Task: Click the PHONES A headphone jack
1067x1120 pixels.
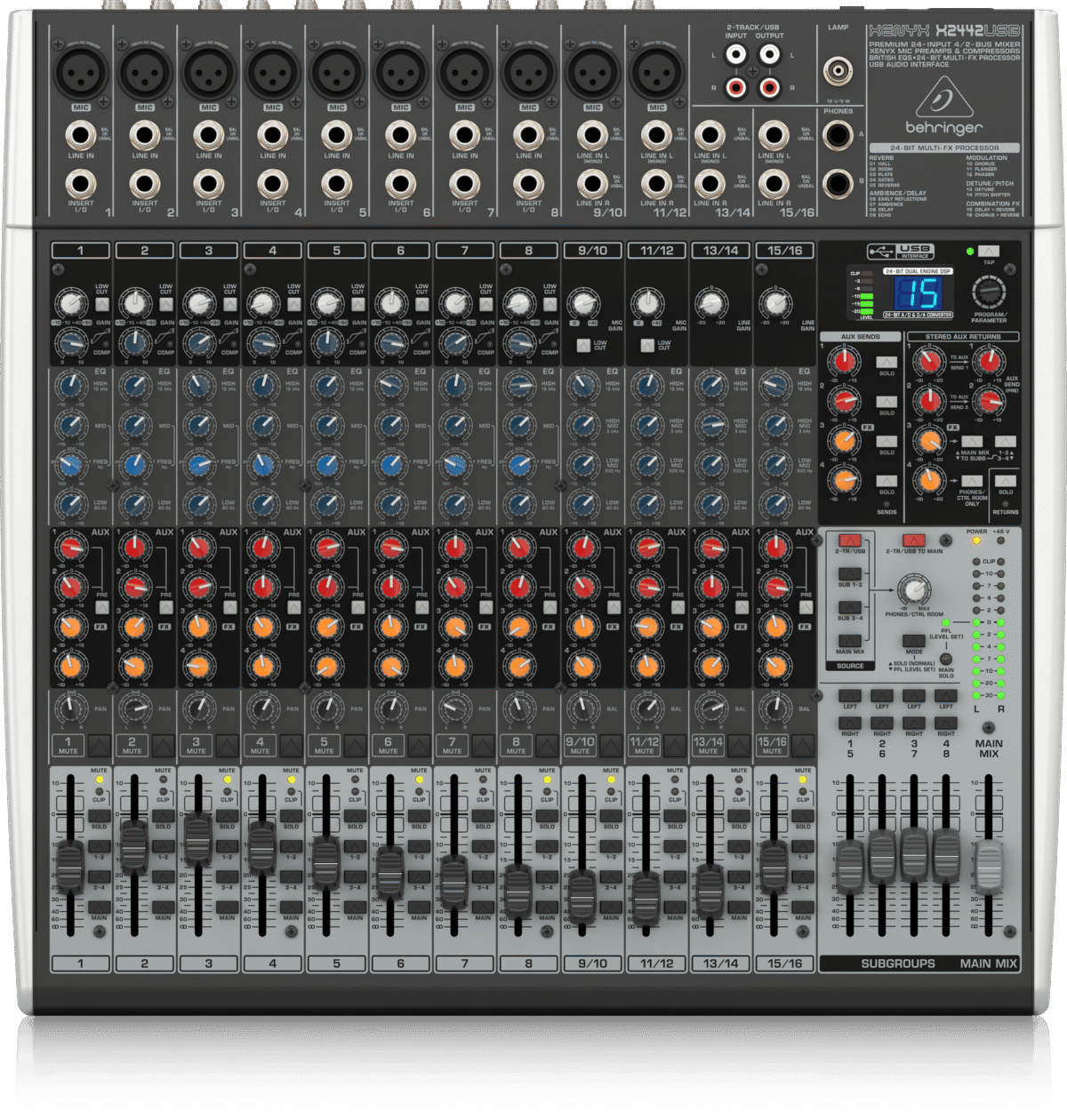Action: [838, 136]
